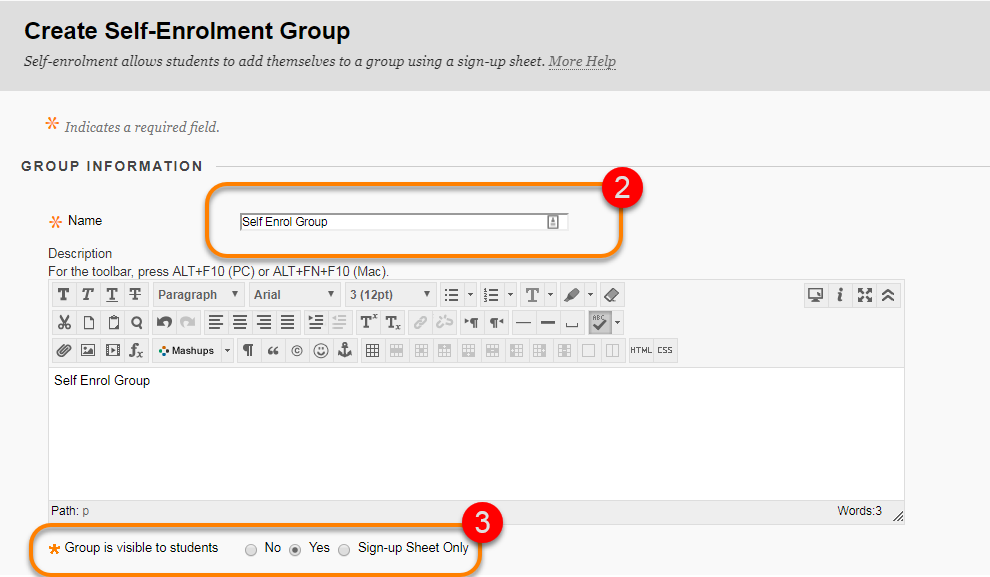Click the Bold text formatting icon

[x=63, y=295]
